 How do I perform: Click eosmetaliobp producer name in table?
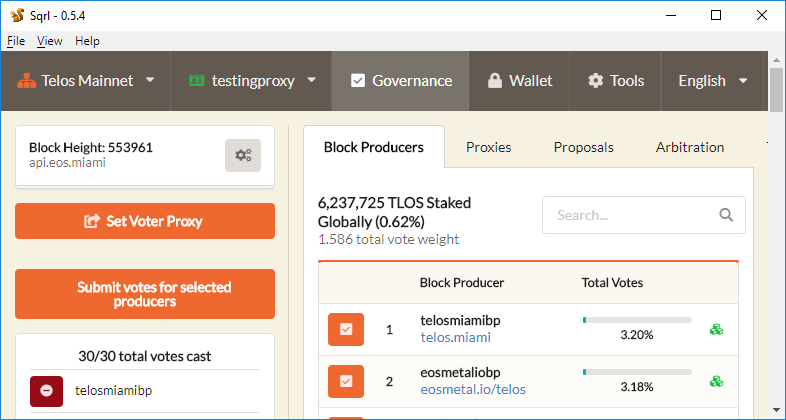pos(460,373)
